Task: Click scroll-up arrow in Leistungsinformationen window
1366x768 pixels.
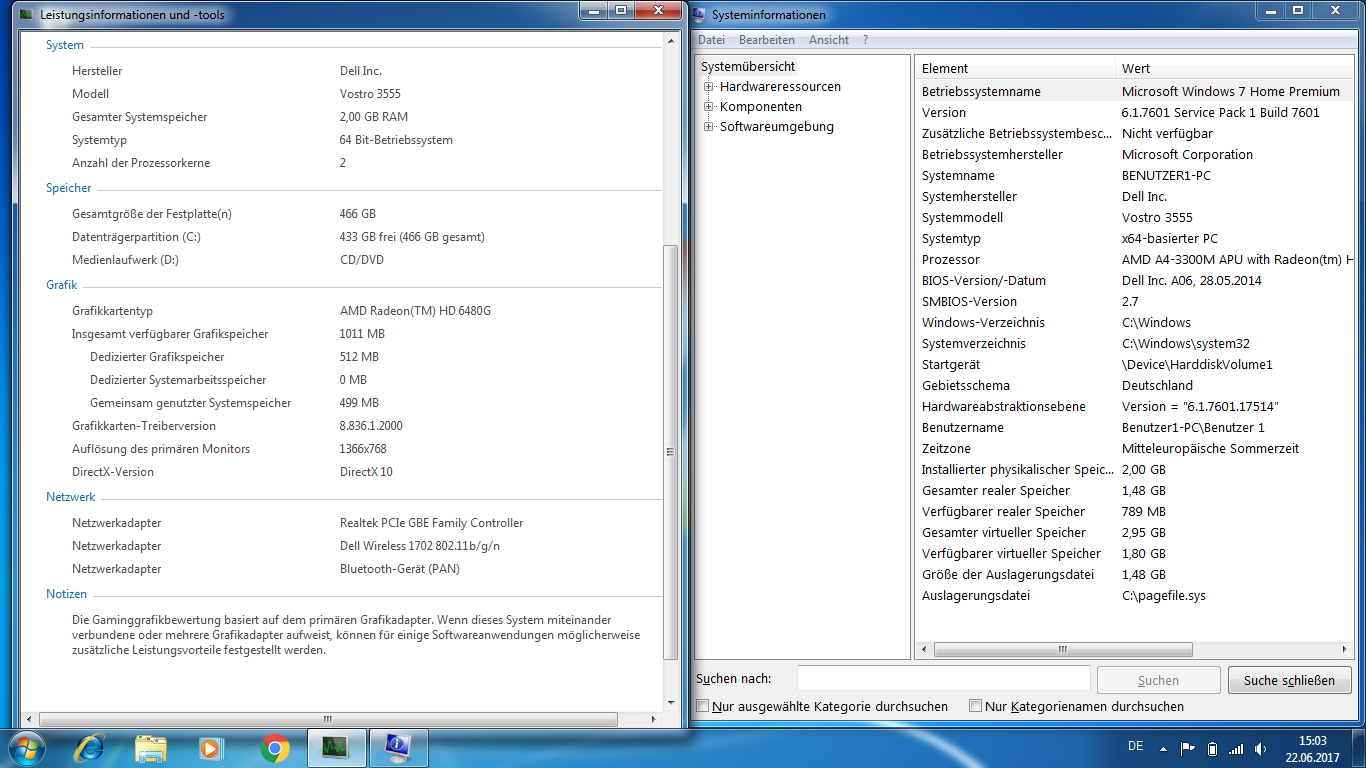Action: coord(670,40)
